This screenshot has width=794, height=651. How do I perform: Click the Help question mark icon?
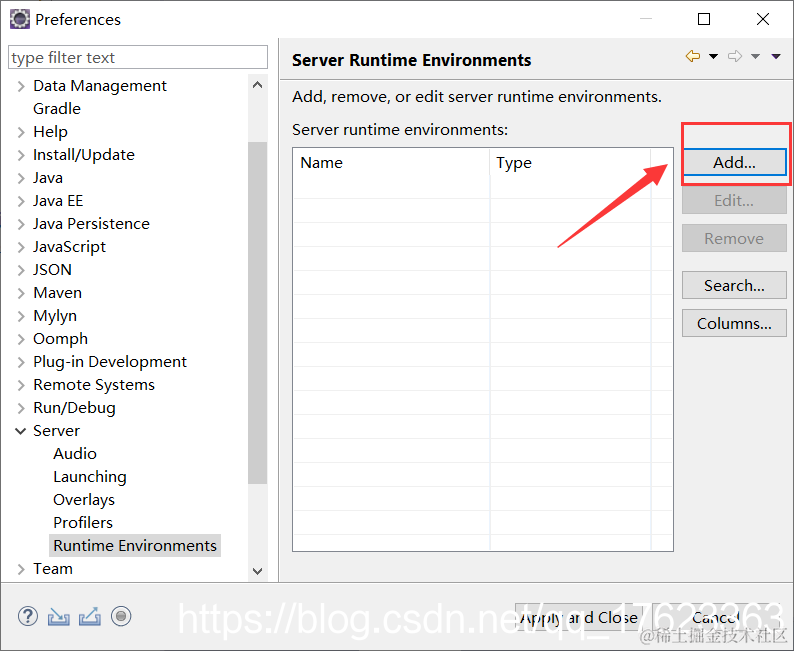(28, 616)
